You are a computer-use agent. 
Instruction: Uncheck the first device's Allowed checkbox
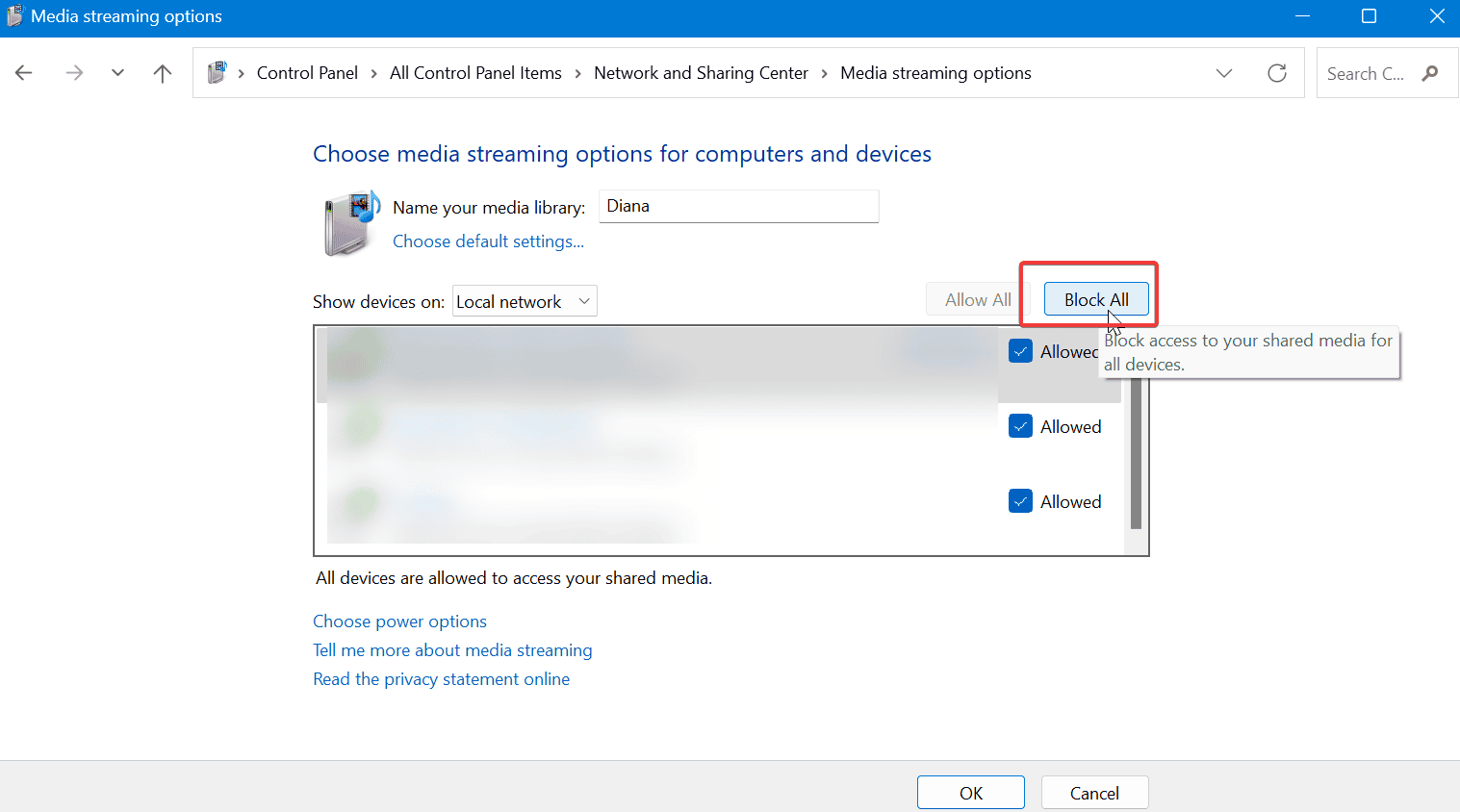coord(1020,351)
